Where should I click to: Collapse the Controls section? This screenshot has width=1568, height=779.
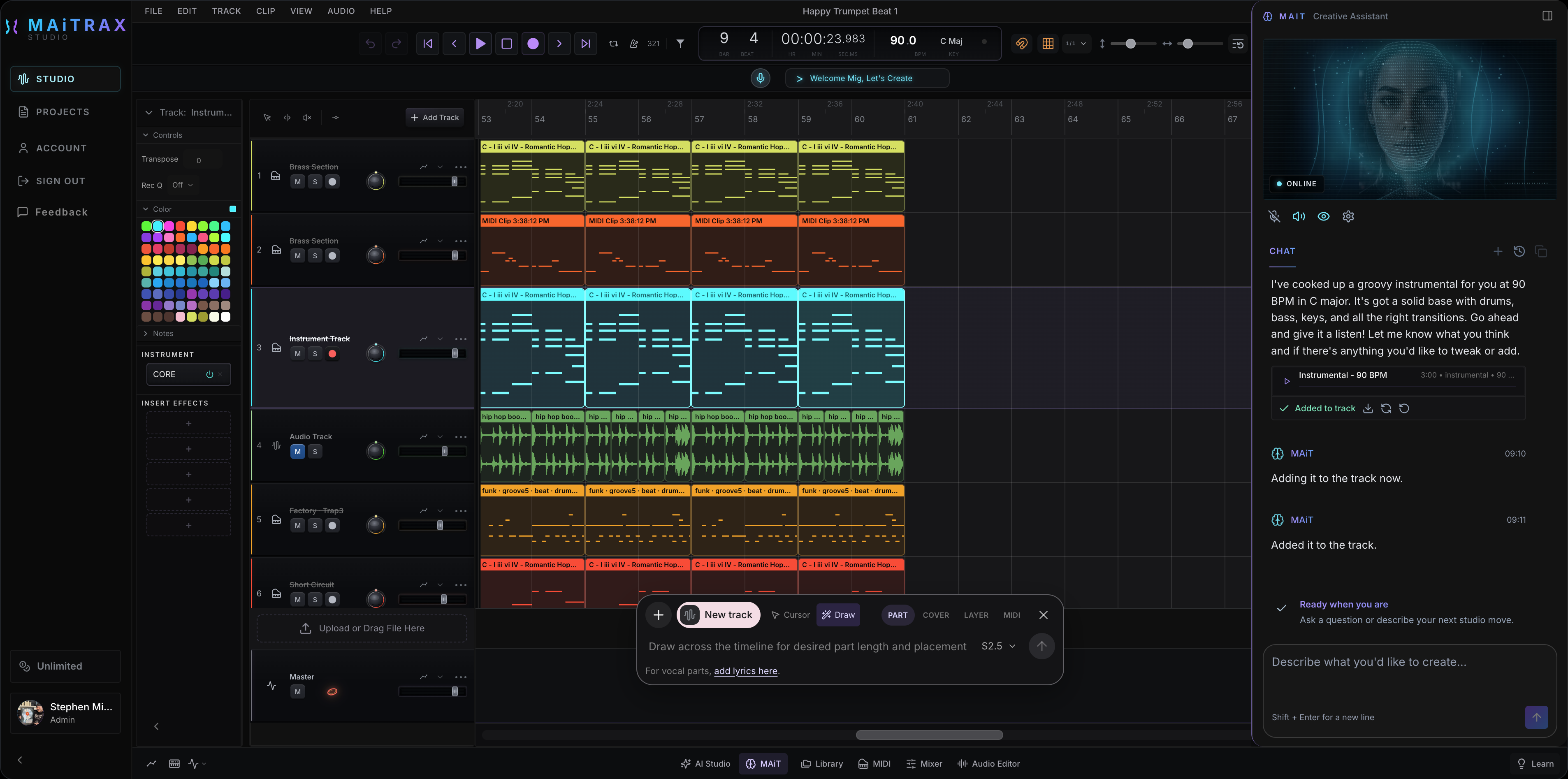[146, 135]
